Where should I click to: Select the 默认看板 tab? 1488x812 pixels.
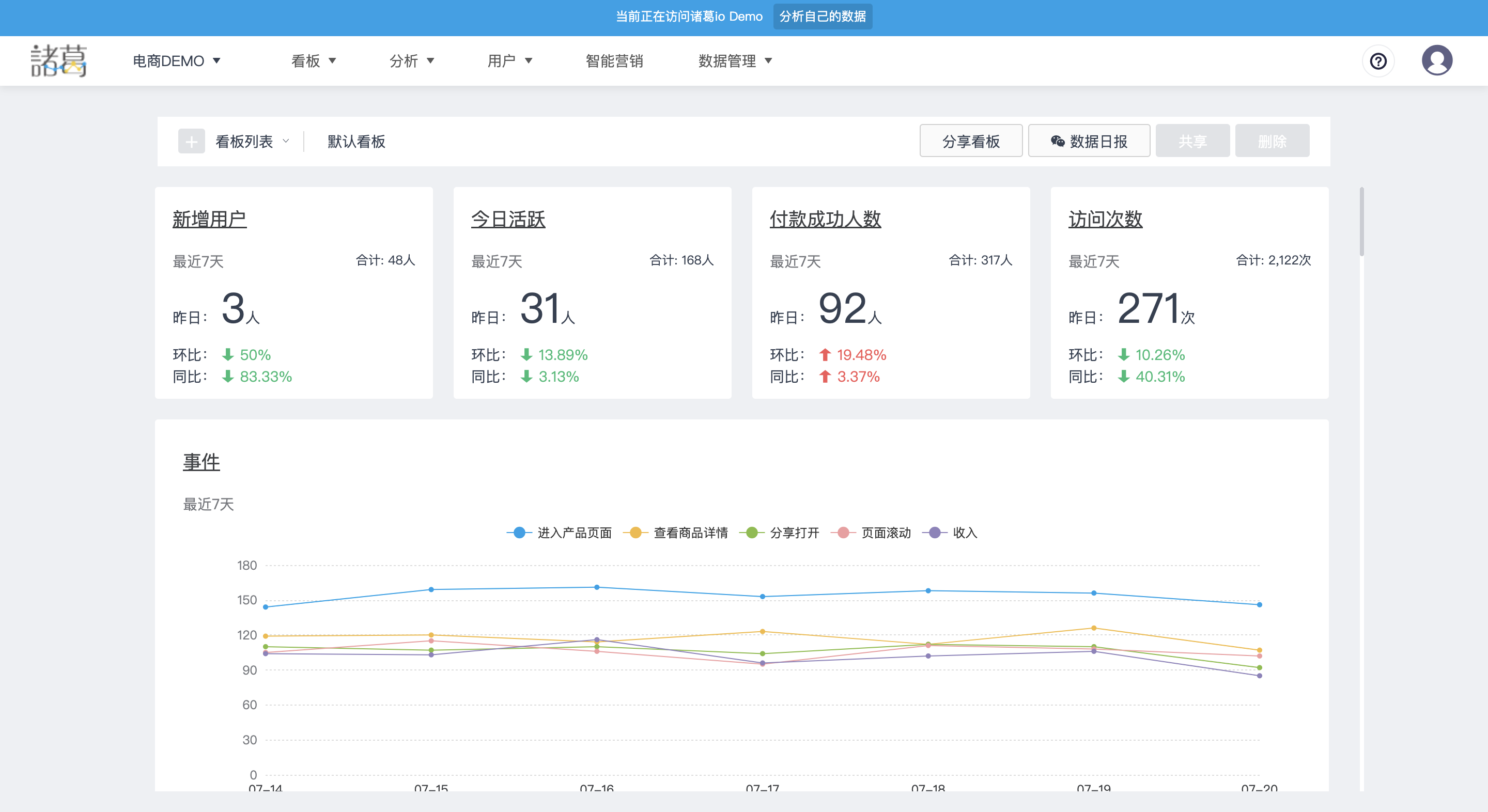pos(357,142)
